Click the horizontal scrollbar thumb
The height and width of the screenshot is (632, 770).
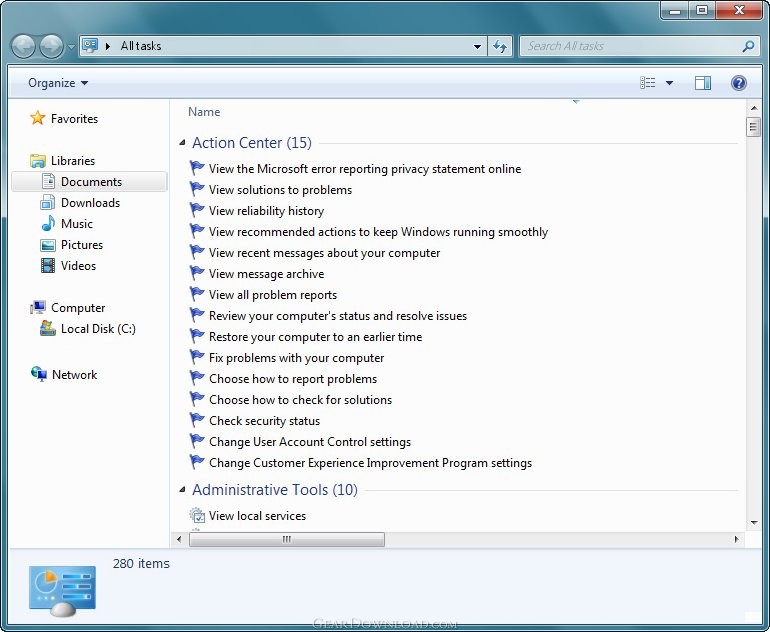(x=287, y=539)
